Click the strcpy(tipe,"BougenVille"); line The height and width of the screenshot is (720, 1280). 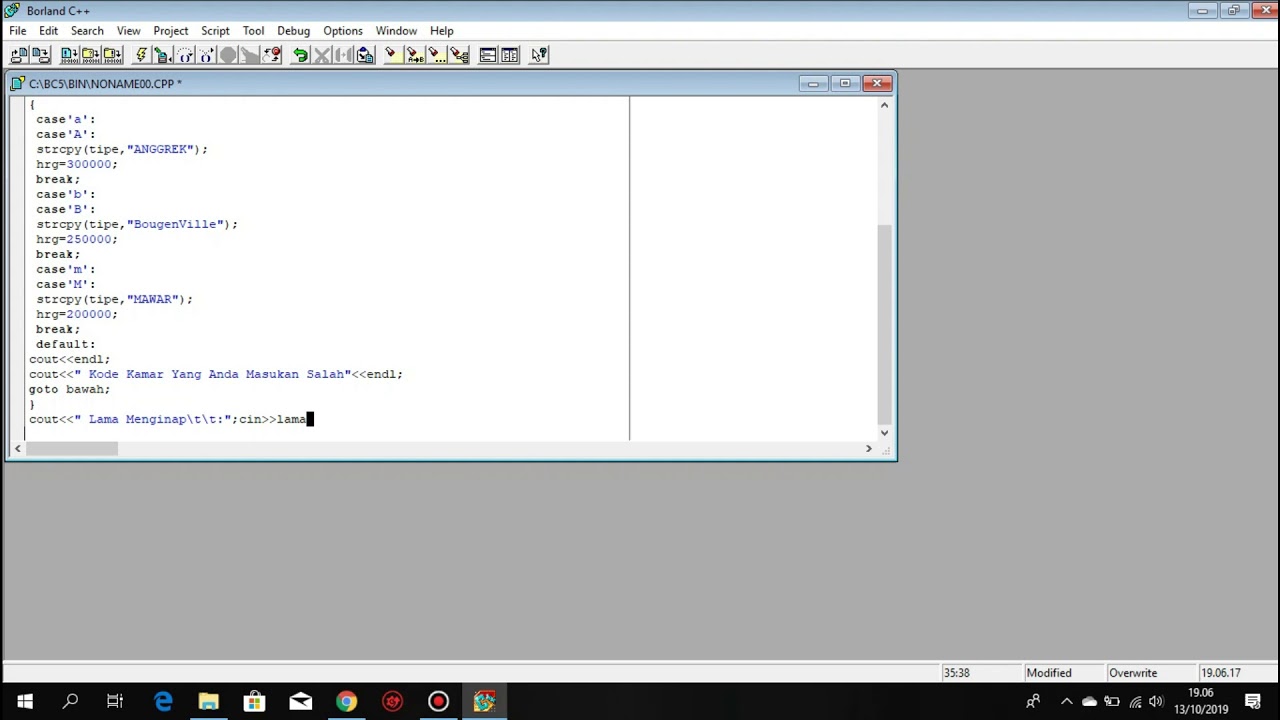tap(137, 224)
